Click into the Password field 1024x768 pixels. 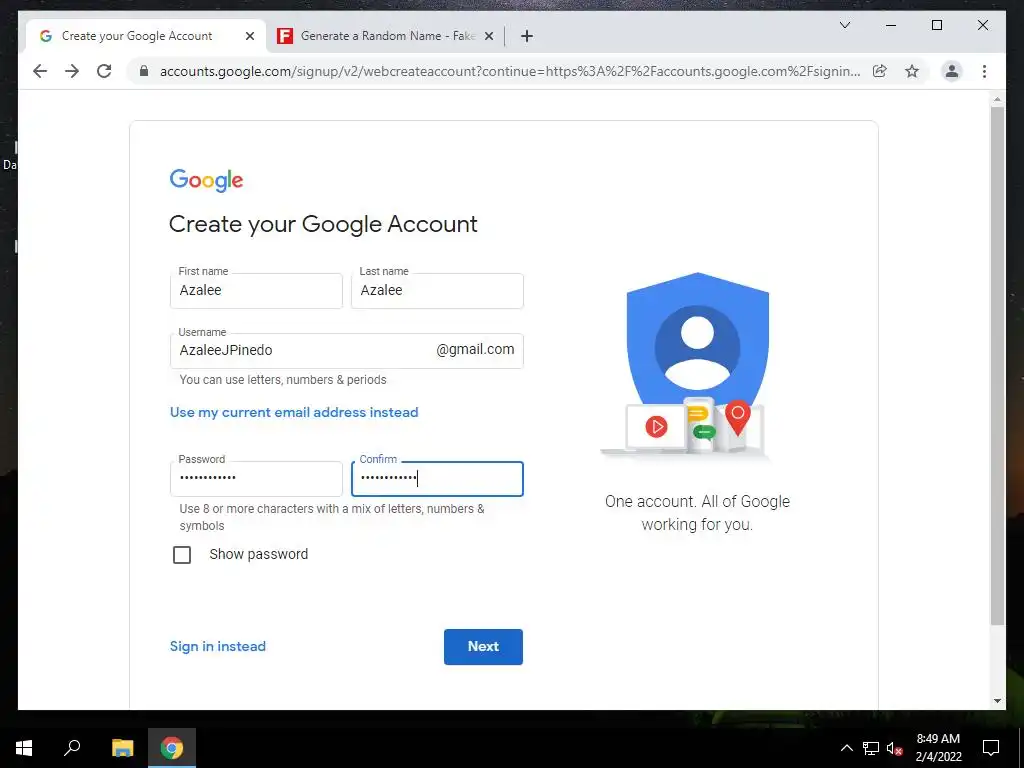point(256,479)
